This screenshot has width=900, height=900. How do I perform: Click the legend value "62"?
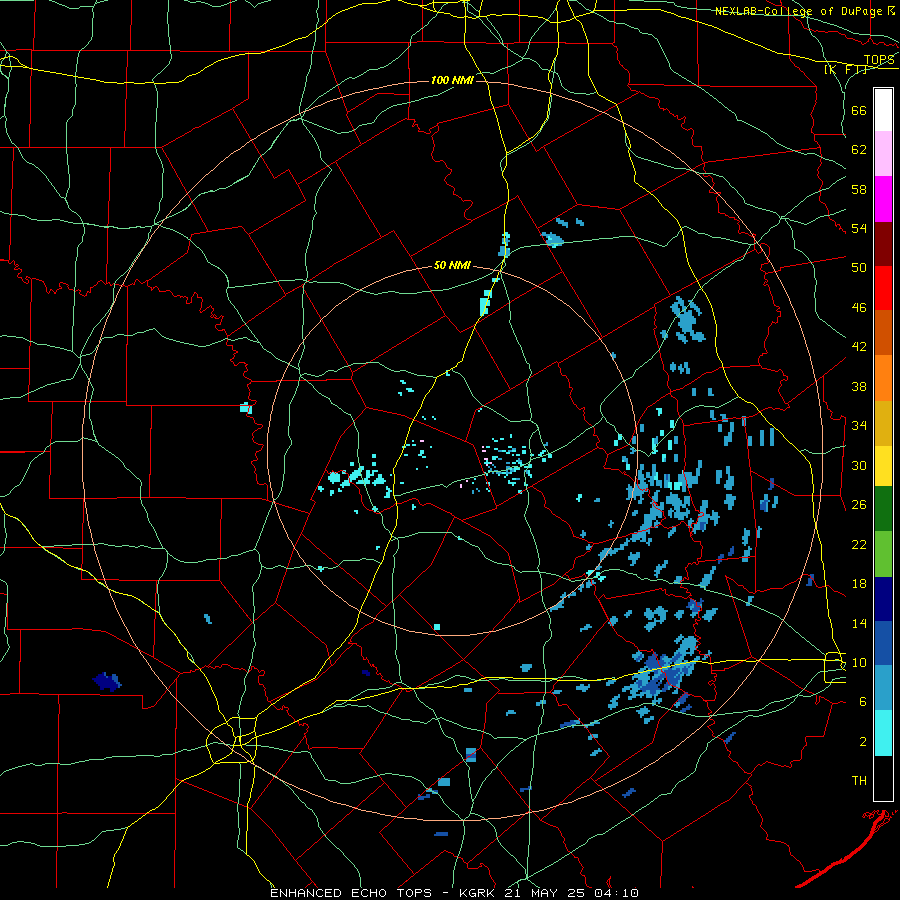pos(859,150)
